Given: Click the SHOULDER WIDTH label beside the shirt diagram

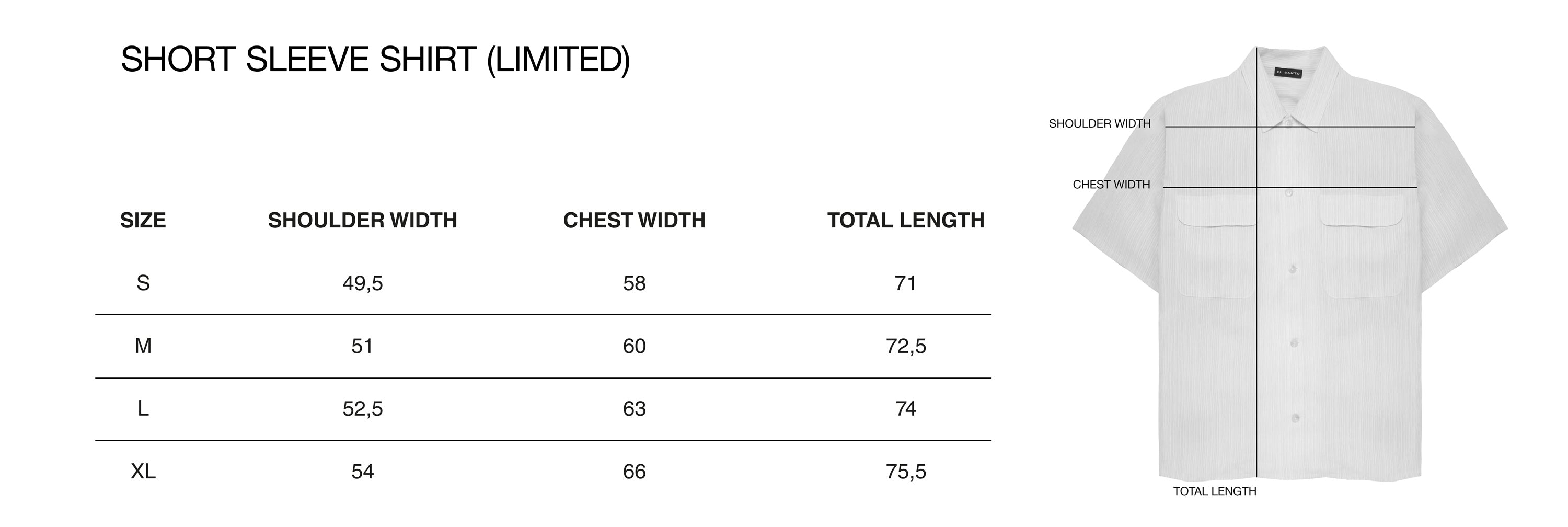Looking at the screenshot, I should click(x=1099, y=123).
